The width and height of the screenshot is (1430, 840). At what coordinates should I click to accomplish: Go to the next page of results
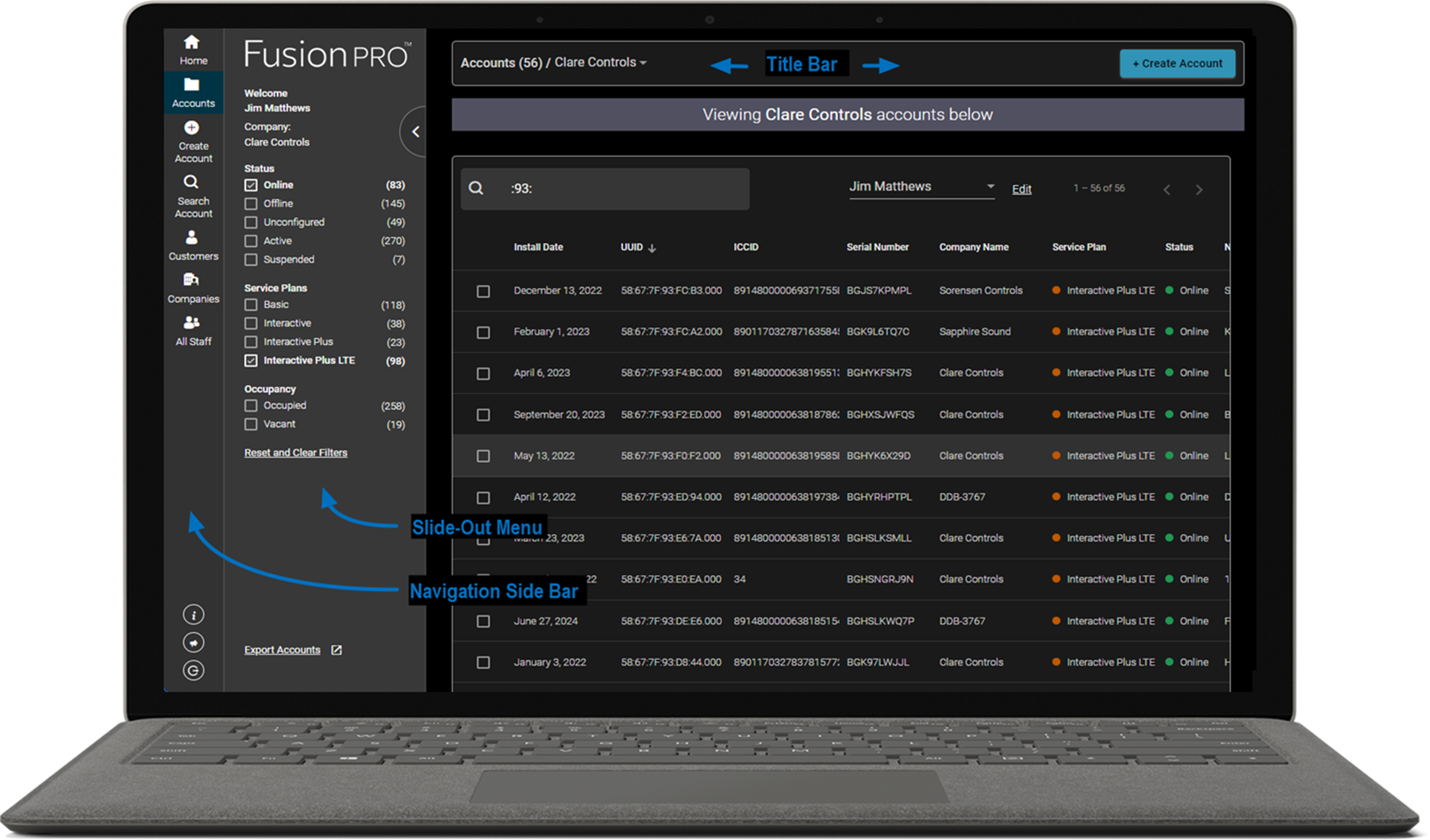1199,190
